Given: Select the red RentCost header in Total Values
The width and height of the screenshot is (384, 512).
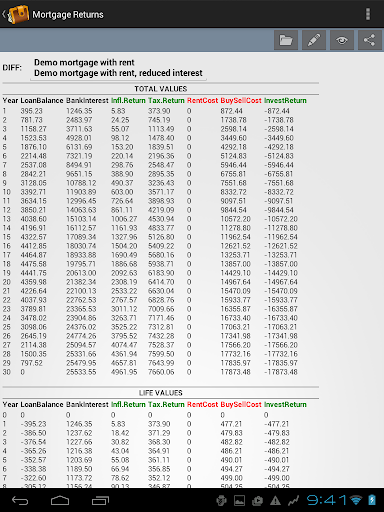Looking at the screenshot, I should pyautogui.click(x=202, y=101).
